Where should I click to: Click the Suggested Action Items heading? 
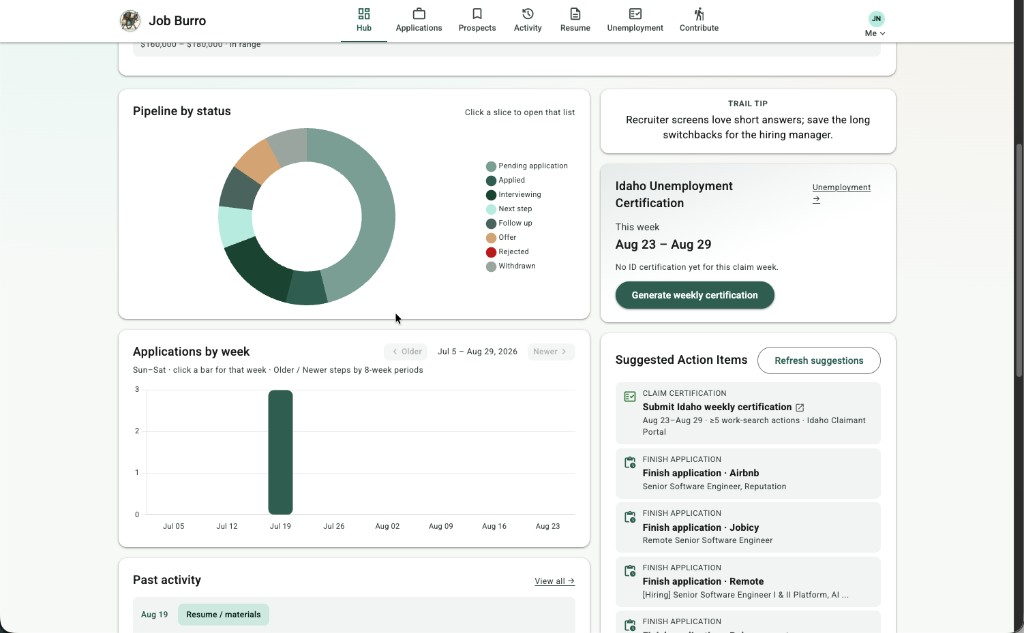pos(681,360)
